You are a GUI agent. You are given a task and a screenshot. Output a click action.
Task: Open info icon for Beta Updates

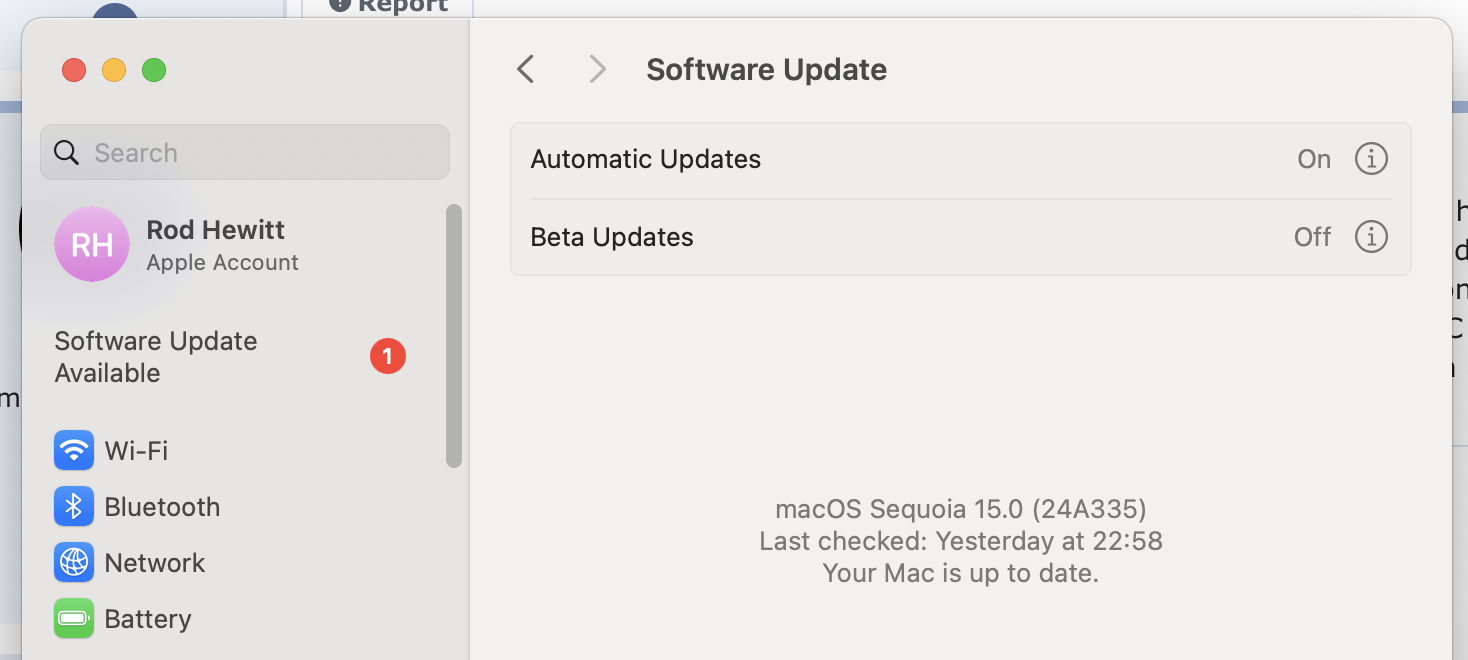1371,237
